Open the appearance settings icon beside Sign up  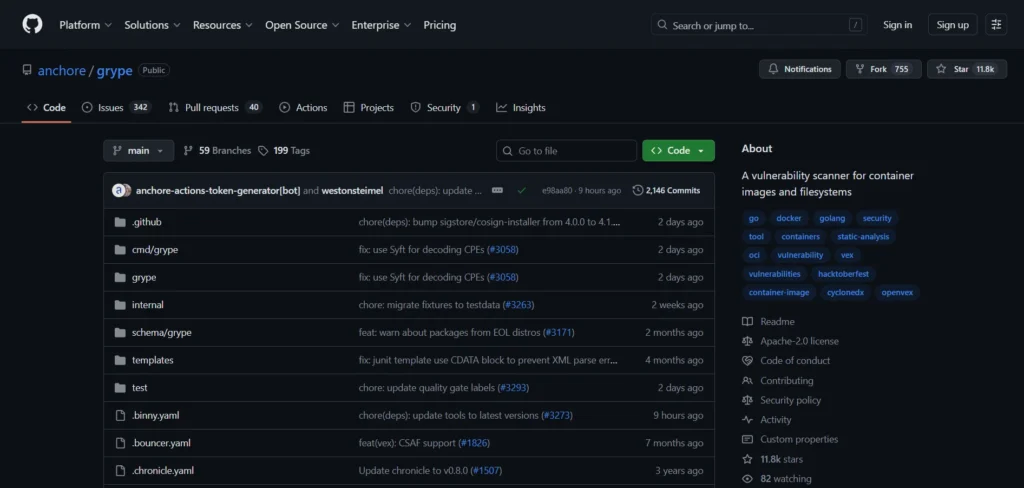point(996,25)
